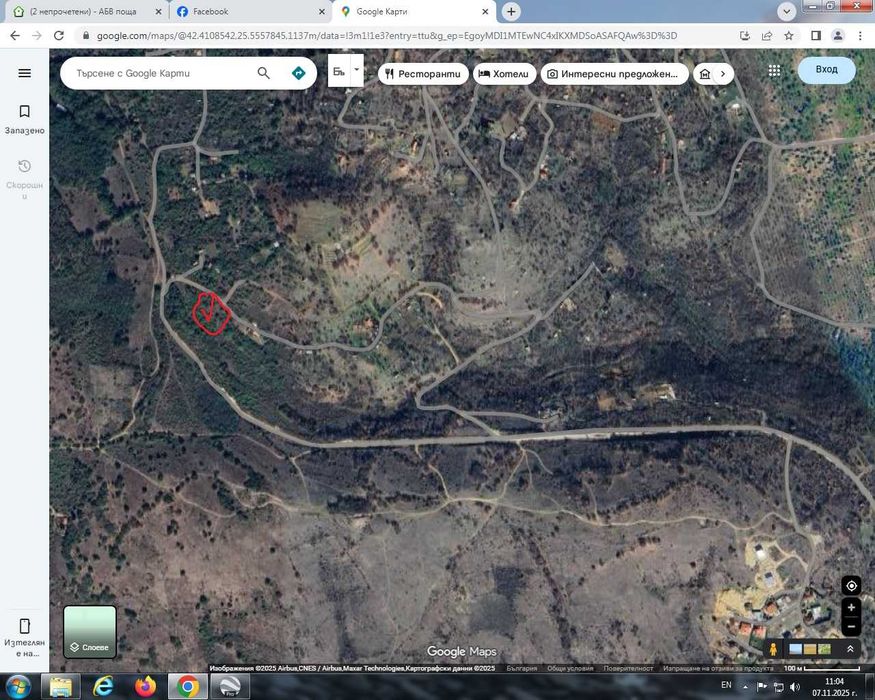Pick the Street View pegman
This screenshot has width=875, height=700.
(x=773, y=649)
